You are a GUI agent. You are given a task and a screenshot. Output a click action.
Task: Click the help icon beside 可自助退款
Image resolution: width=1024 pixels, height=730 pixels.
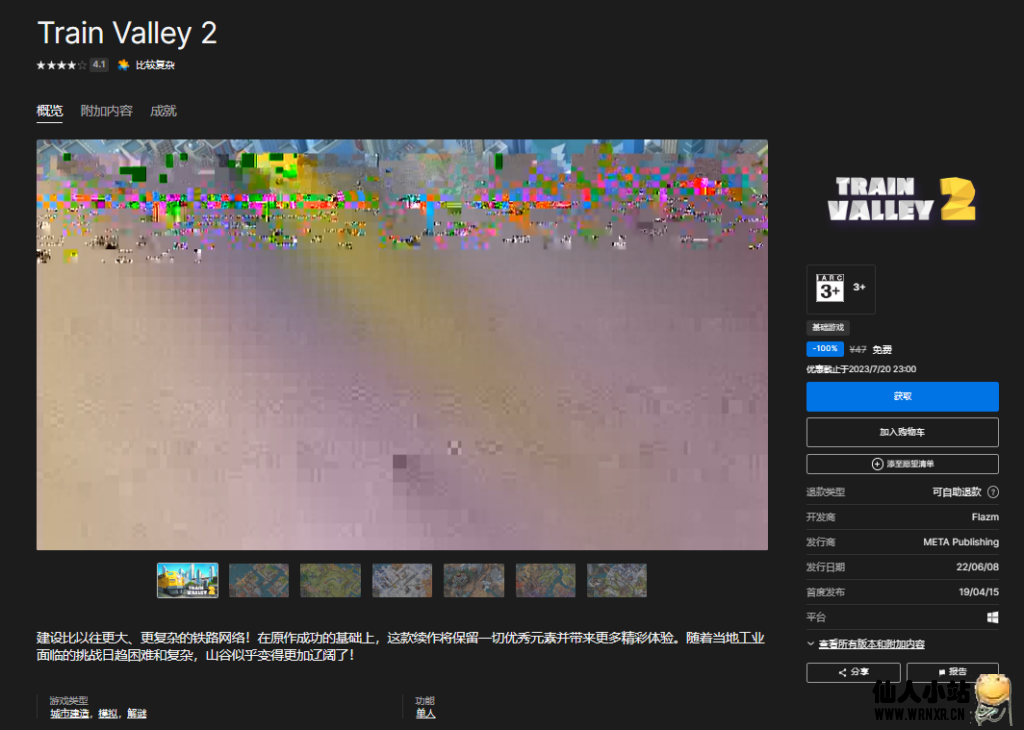coord(993,492)
